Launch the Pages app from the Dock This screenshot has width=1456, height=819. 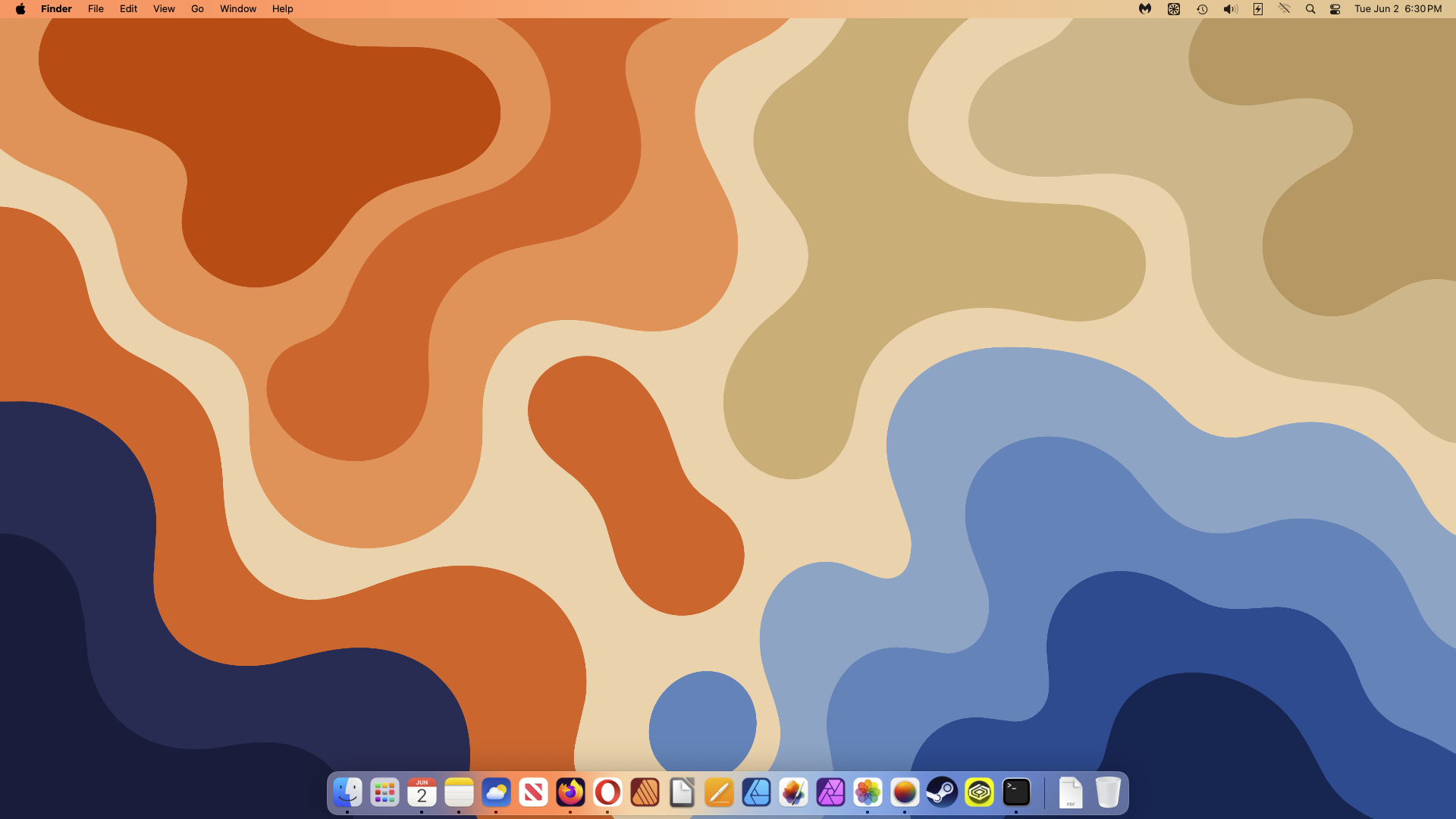720,793
